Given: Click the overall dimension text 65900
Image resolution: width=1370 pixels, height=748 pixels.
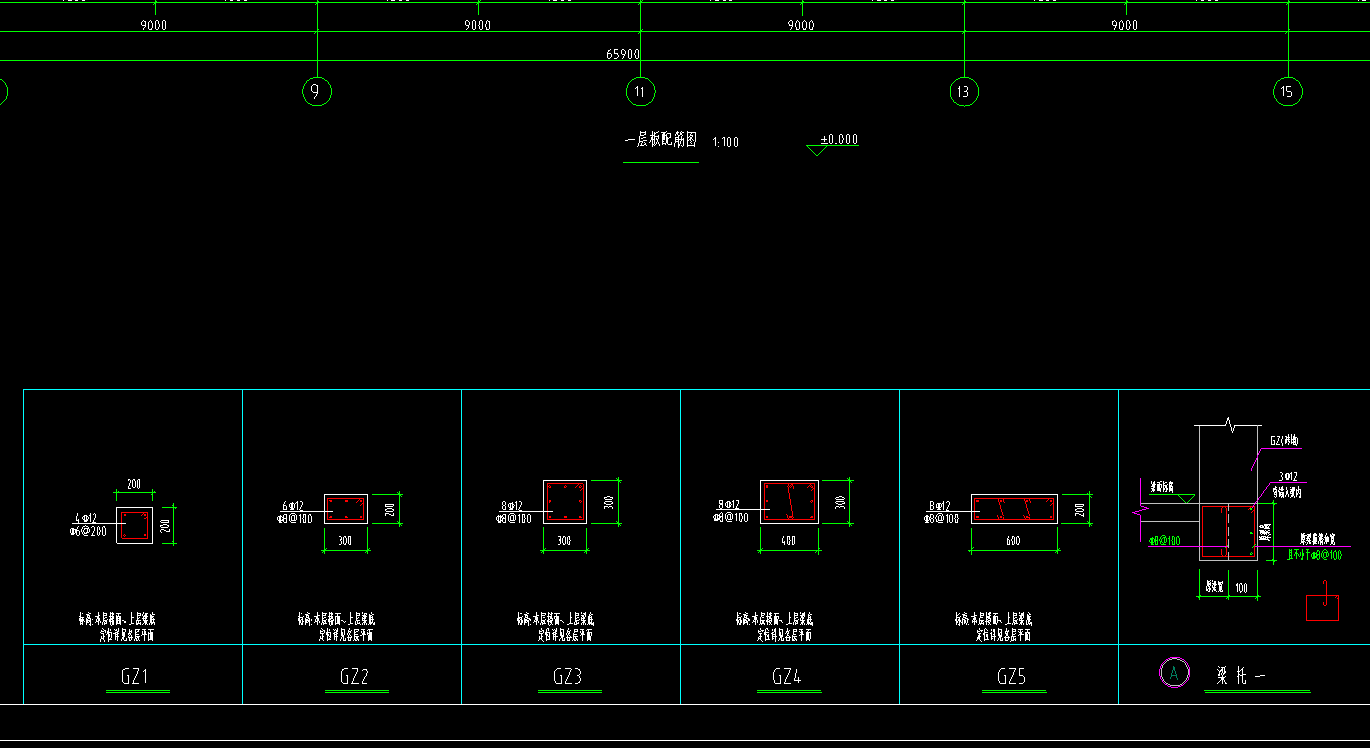Looking at the screenshot, I should click(x=623, y=55).
